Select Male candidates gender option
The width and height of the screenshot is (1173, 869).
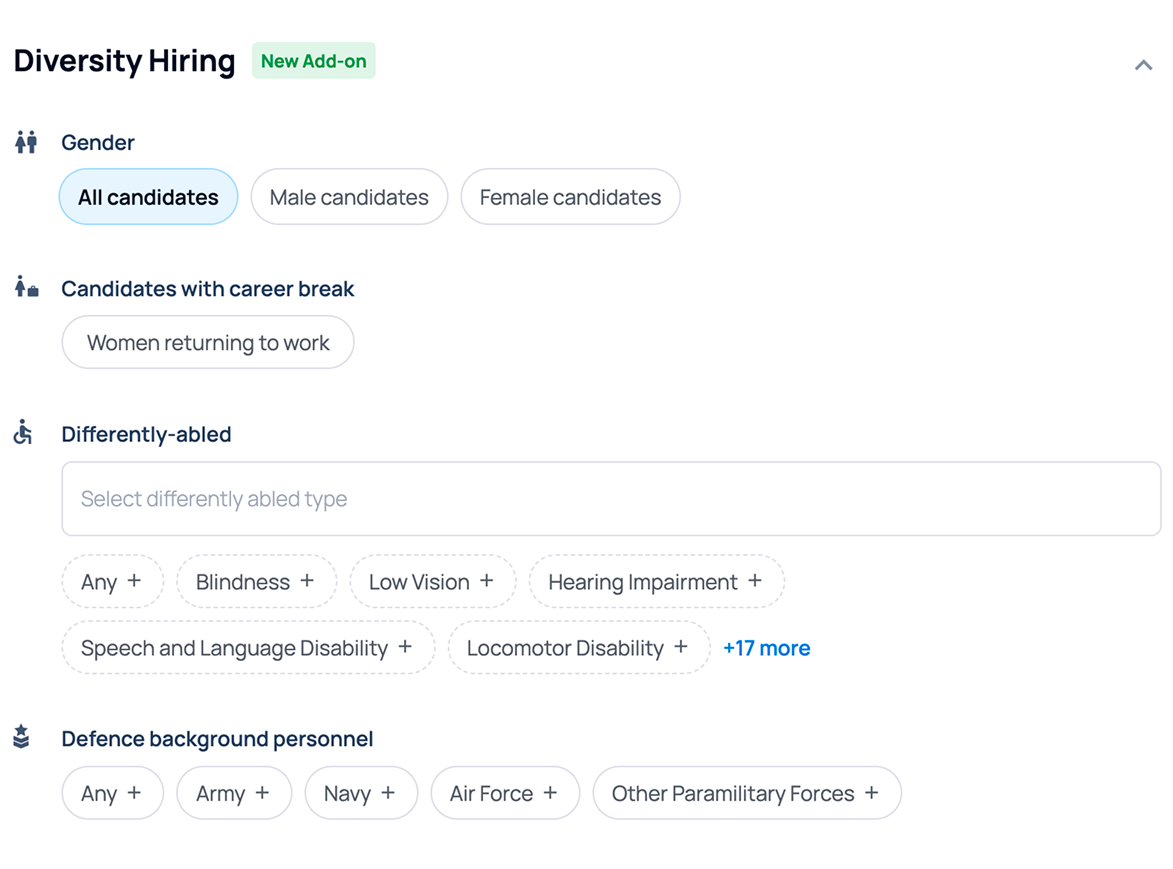[349, 197]
